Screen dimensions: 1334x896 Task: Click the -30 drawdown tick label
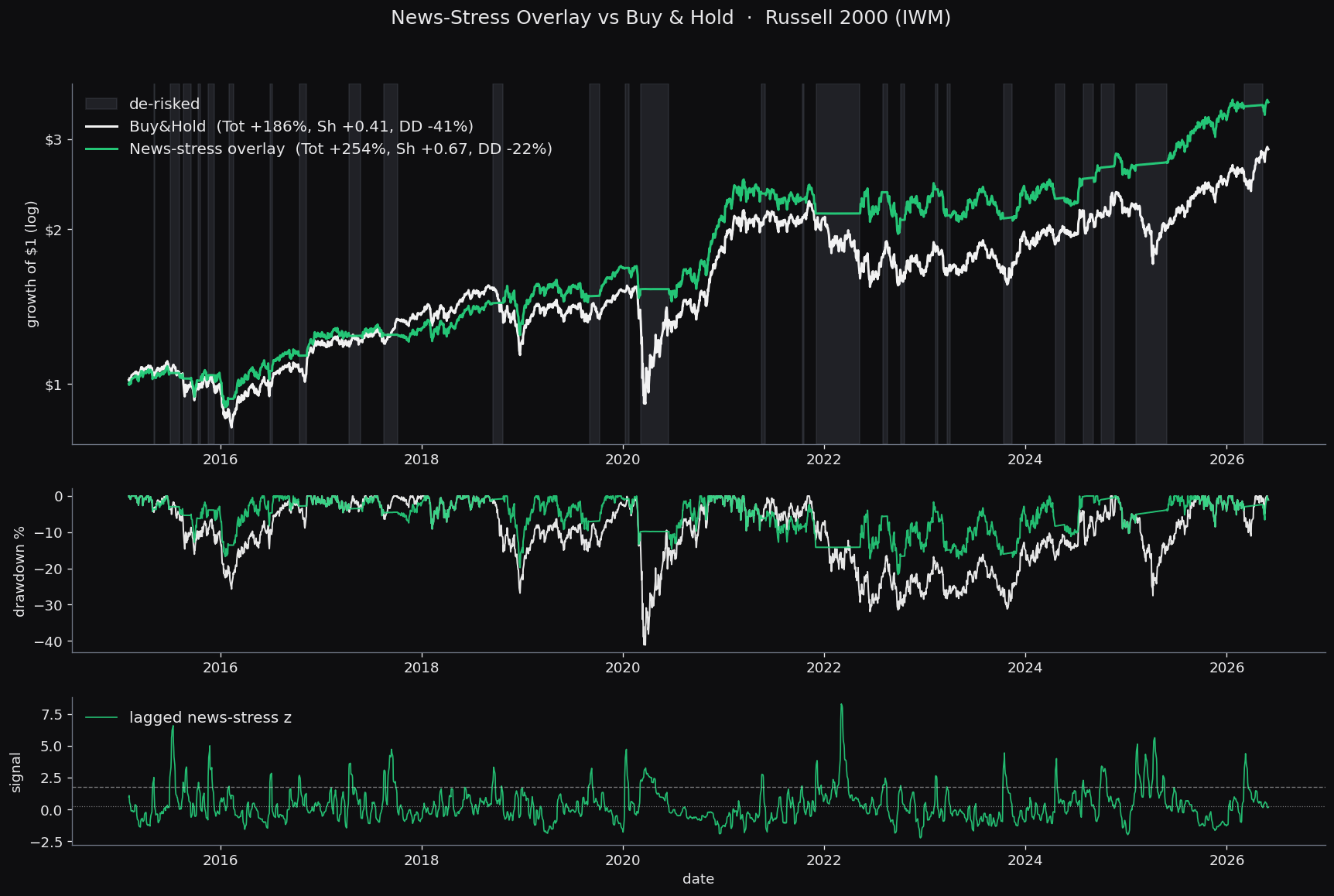[48, 605]
